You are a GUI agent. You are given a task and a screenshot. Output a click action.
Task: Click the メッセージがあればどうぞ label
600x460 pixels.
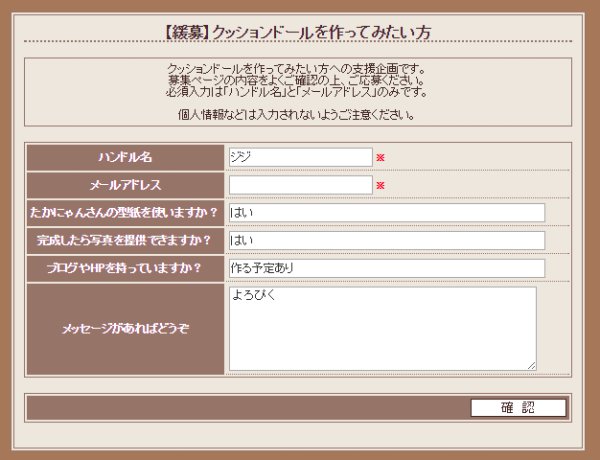coord(126,329)
